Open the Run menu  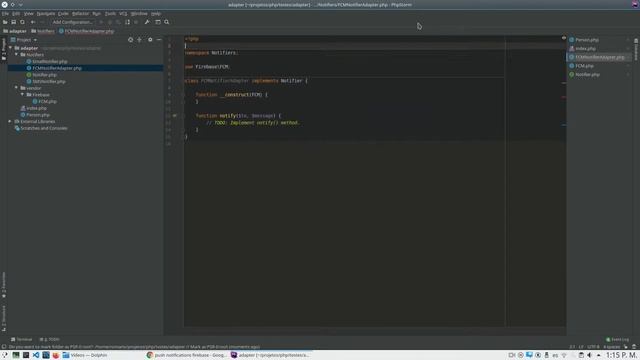point(96,13)
